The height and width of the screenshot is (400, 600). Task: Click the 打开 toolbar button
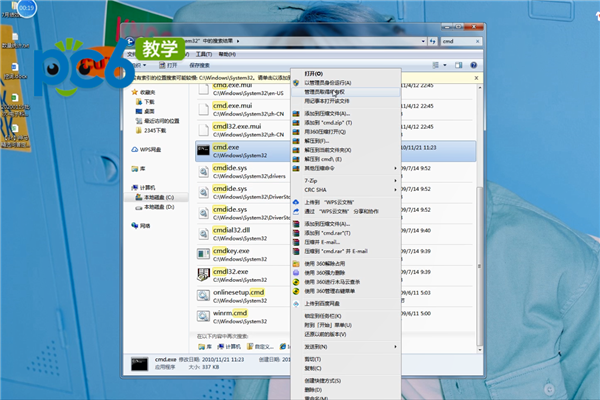coord(168,65)
